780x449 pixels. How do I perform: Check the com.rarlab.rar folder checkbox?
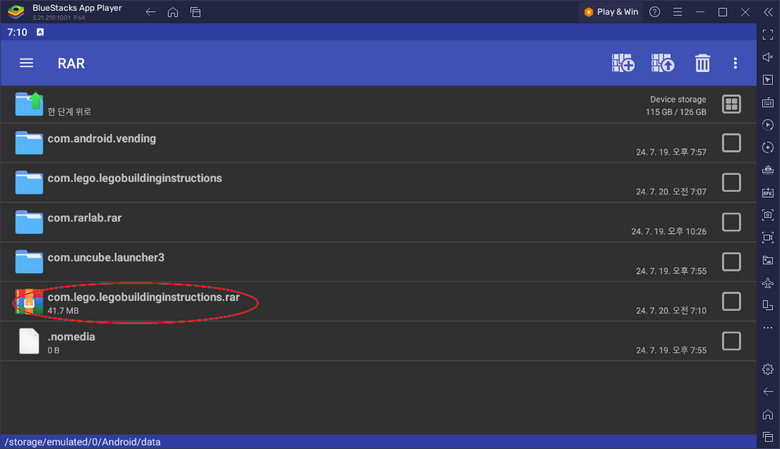pyautogui.click(x=731, y=222)
